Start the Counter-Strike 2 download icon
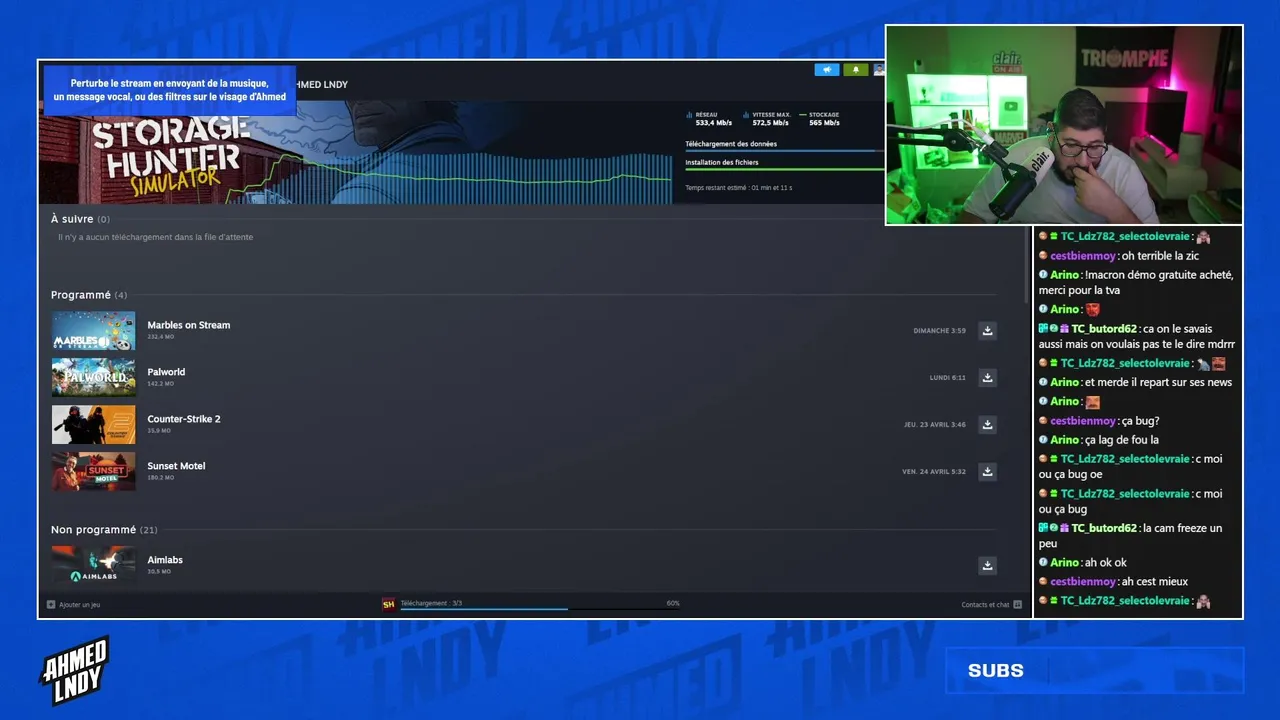This screenshot has height=720, width=1280. 987,425
